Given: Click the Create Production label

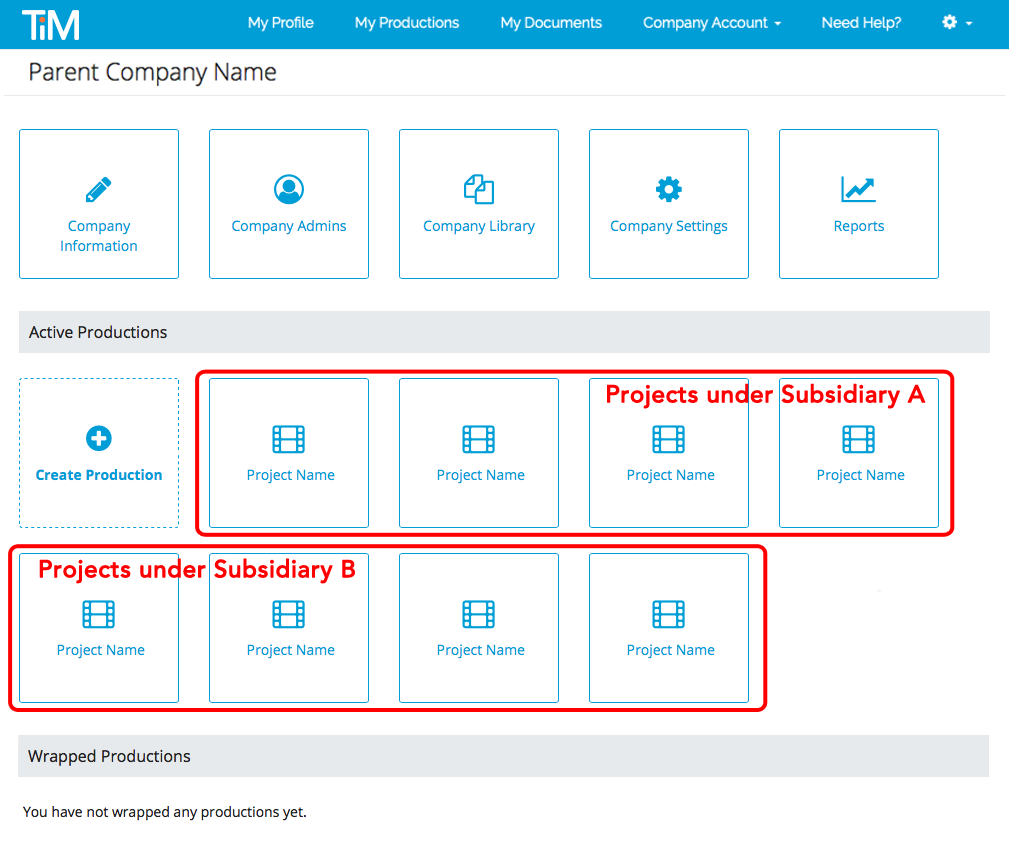Looking at the screenshot, I should [99, 475].
